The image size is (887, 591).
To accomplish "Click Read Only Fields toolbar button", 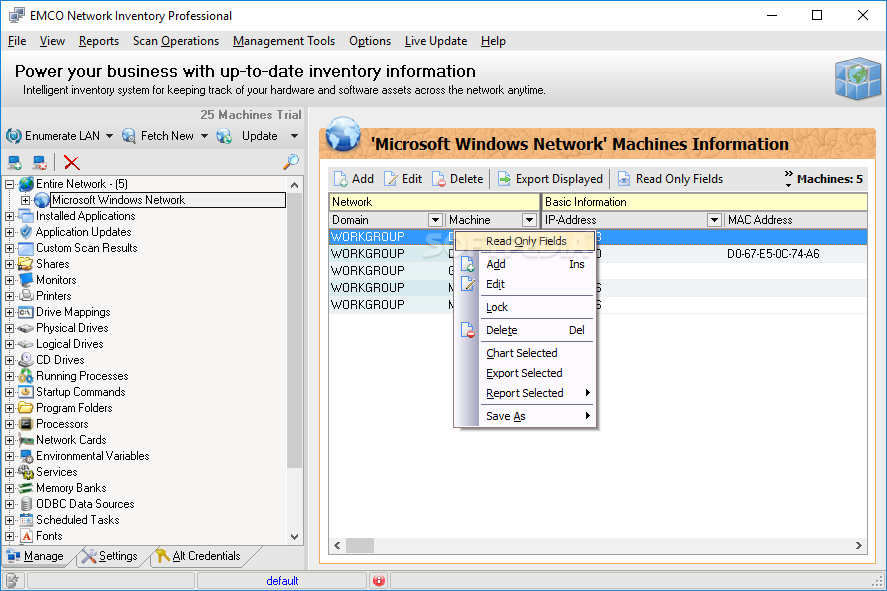I will point(670,179).
